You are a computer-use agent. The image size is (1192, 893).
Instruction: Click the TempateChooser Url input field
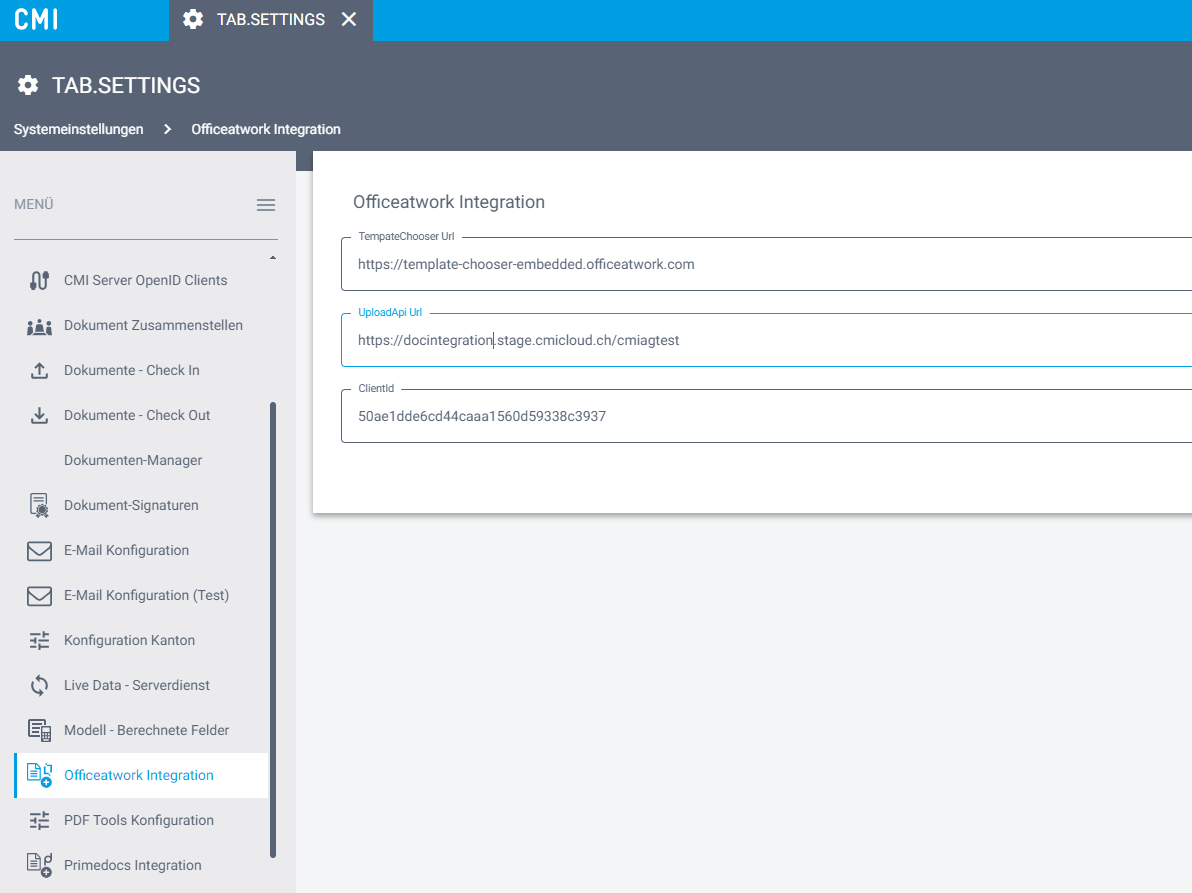pyautogui.click(x=766, y=264)
